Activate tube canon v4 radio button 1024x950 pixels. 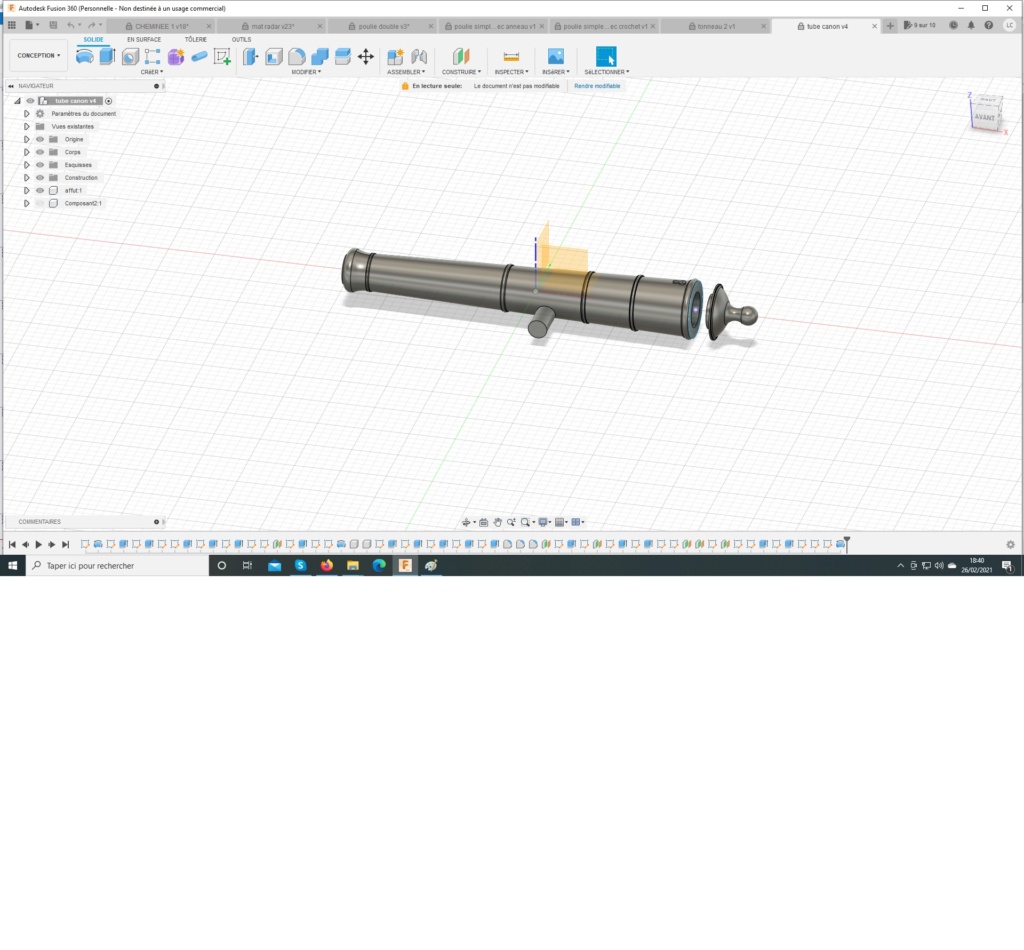[108, 101]
